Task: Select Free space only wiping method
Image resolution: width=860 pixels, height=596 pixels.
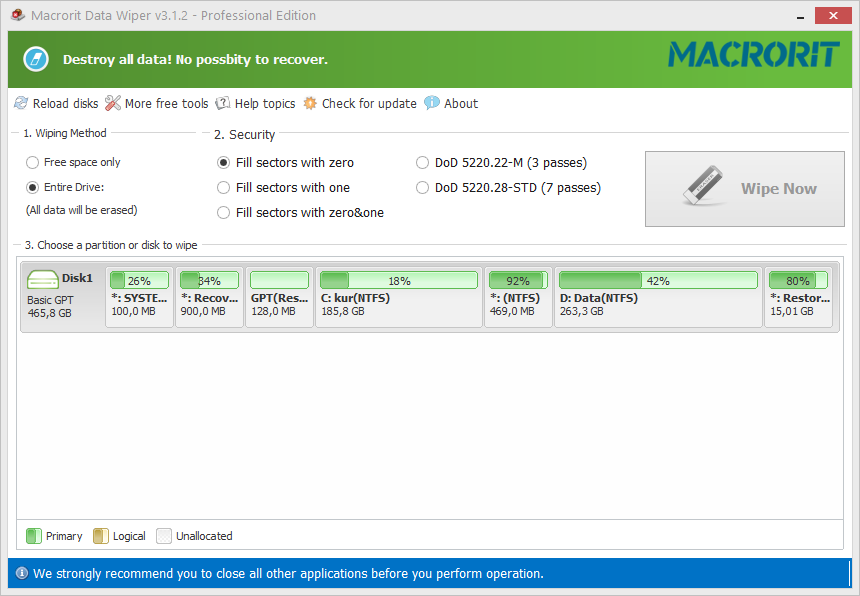Action: pyautogui.click(x=73, y=162)
